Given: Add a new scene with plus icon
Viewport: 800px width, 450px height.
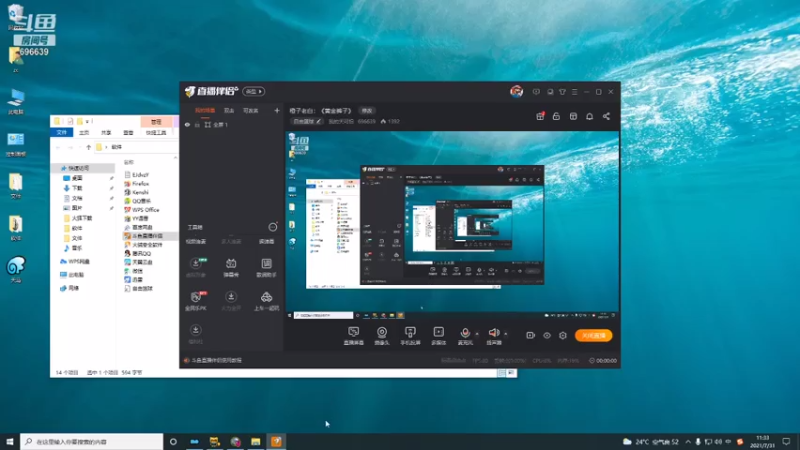Looking at the screenshot, I should click(277, 110).
